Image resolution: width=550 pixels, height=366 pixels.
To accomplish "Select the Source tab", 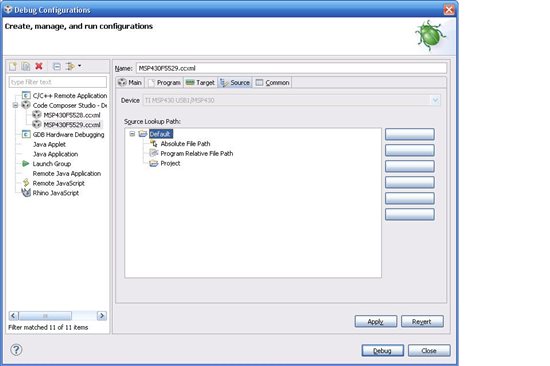I will (235, 82).
